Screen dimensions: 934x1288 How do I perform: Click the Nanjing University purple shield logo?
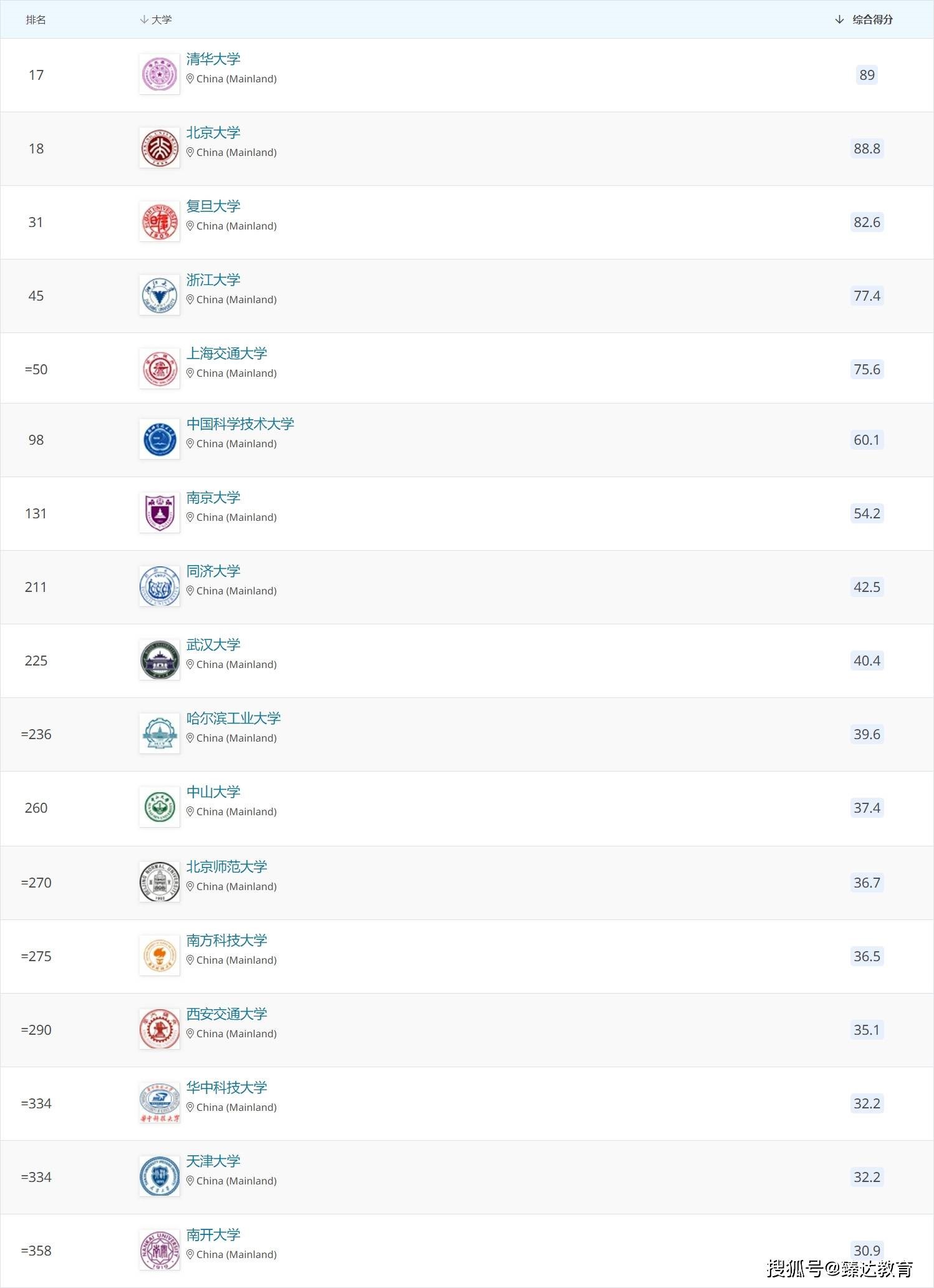tap(160, 513)
